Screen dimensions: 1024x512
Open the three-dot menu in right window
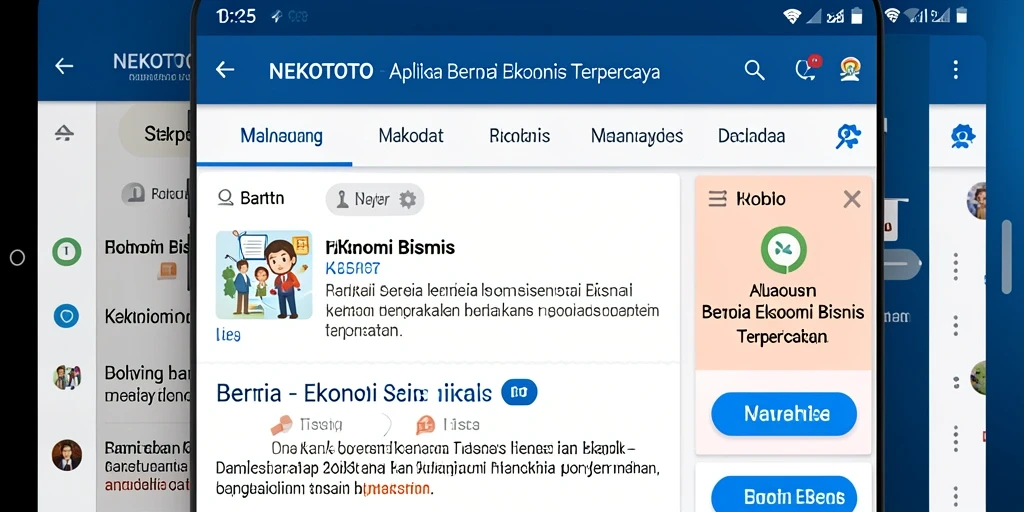coord(955,69)
